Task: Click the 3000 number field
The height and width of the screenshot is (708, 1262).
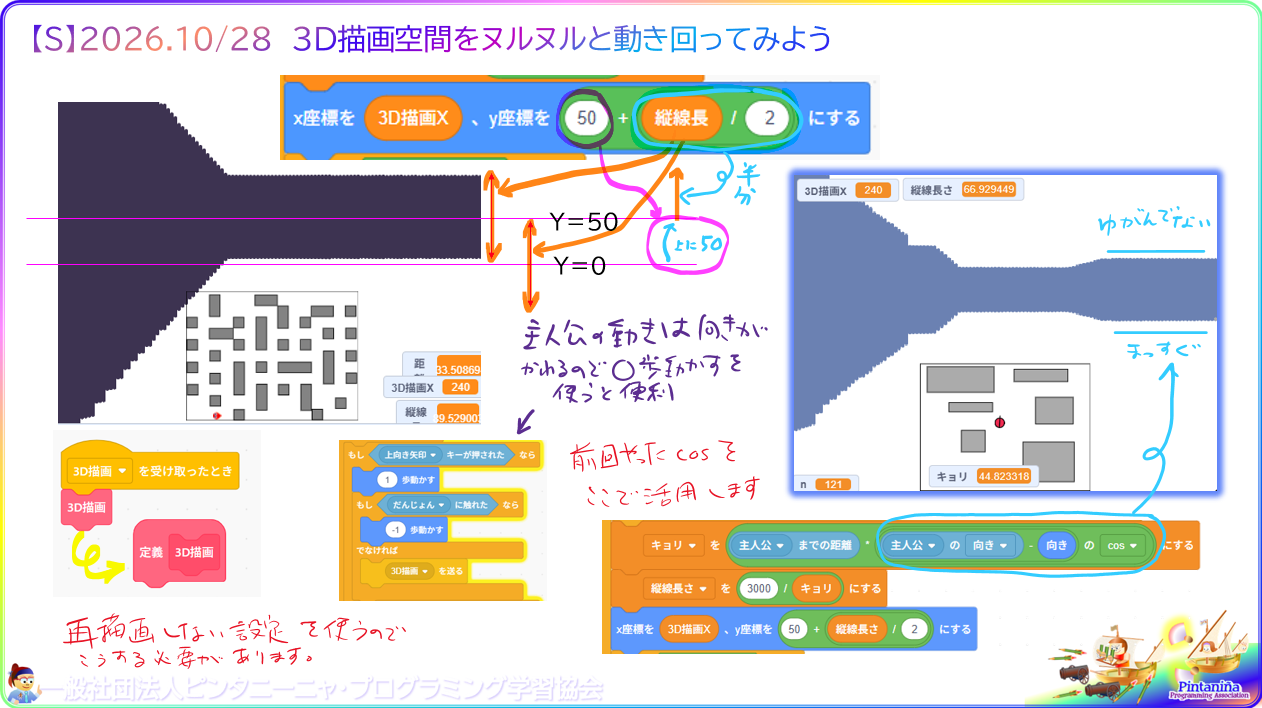Action: pos(759,588)
